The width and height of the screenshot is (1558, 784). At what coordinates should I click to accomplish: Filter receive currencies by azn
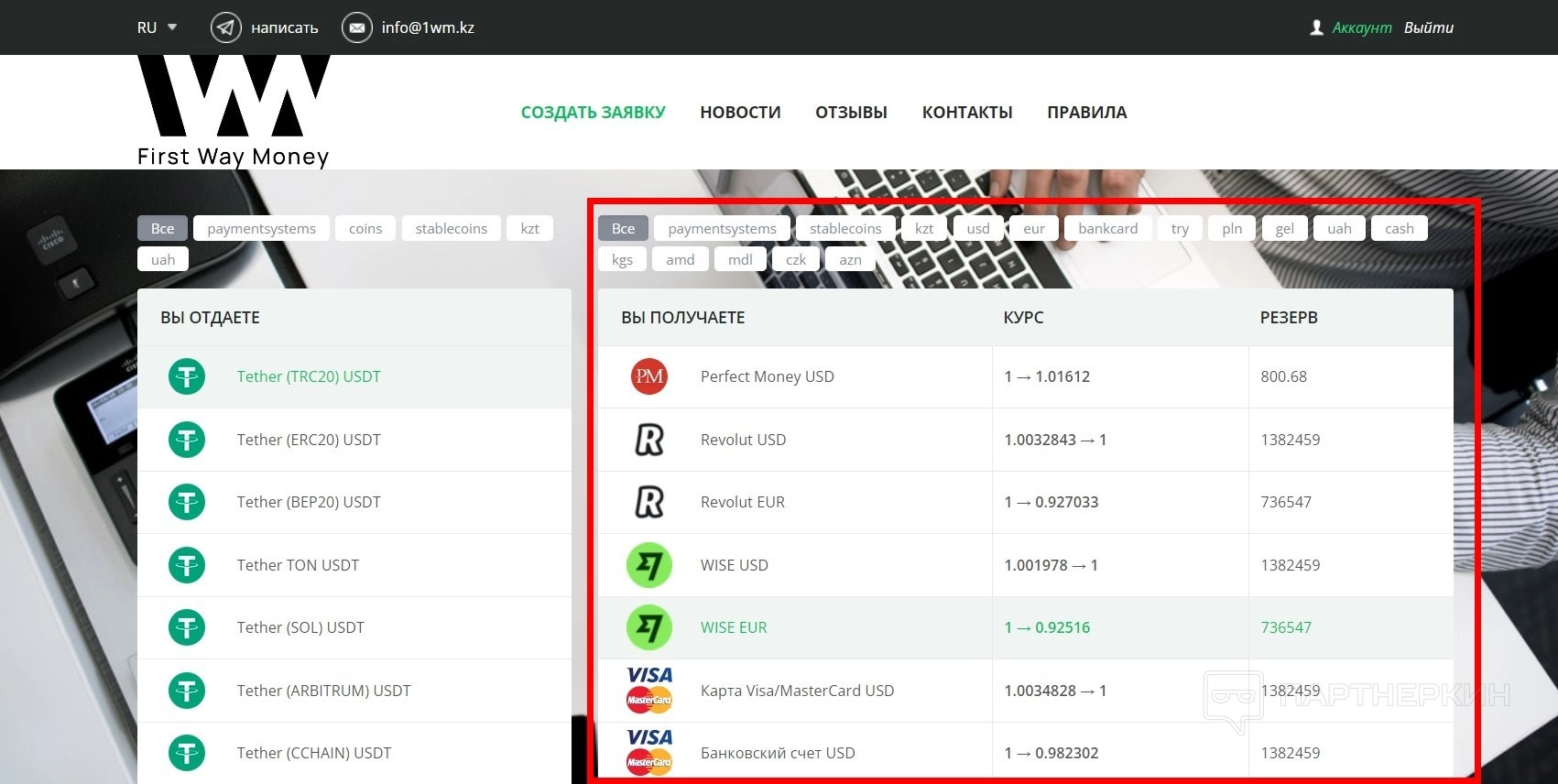[x=851, y=259]
